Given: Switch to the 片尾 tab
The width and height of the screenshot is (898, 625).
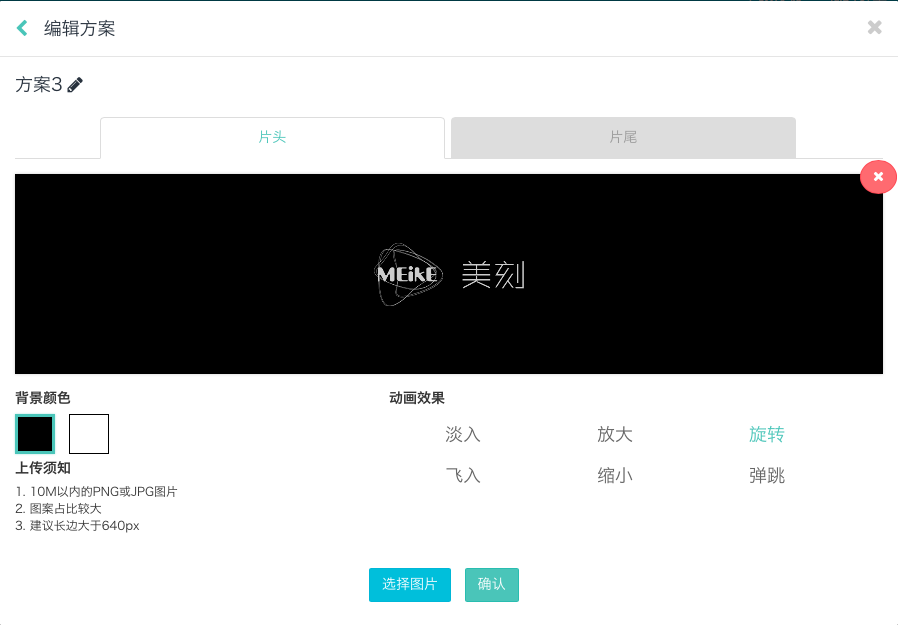Looking at the screenshot, I should 623,137.
